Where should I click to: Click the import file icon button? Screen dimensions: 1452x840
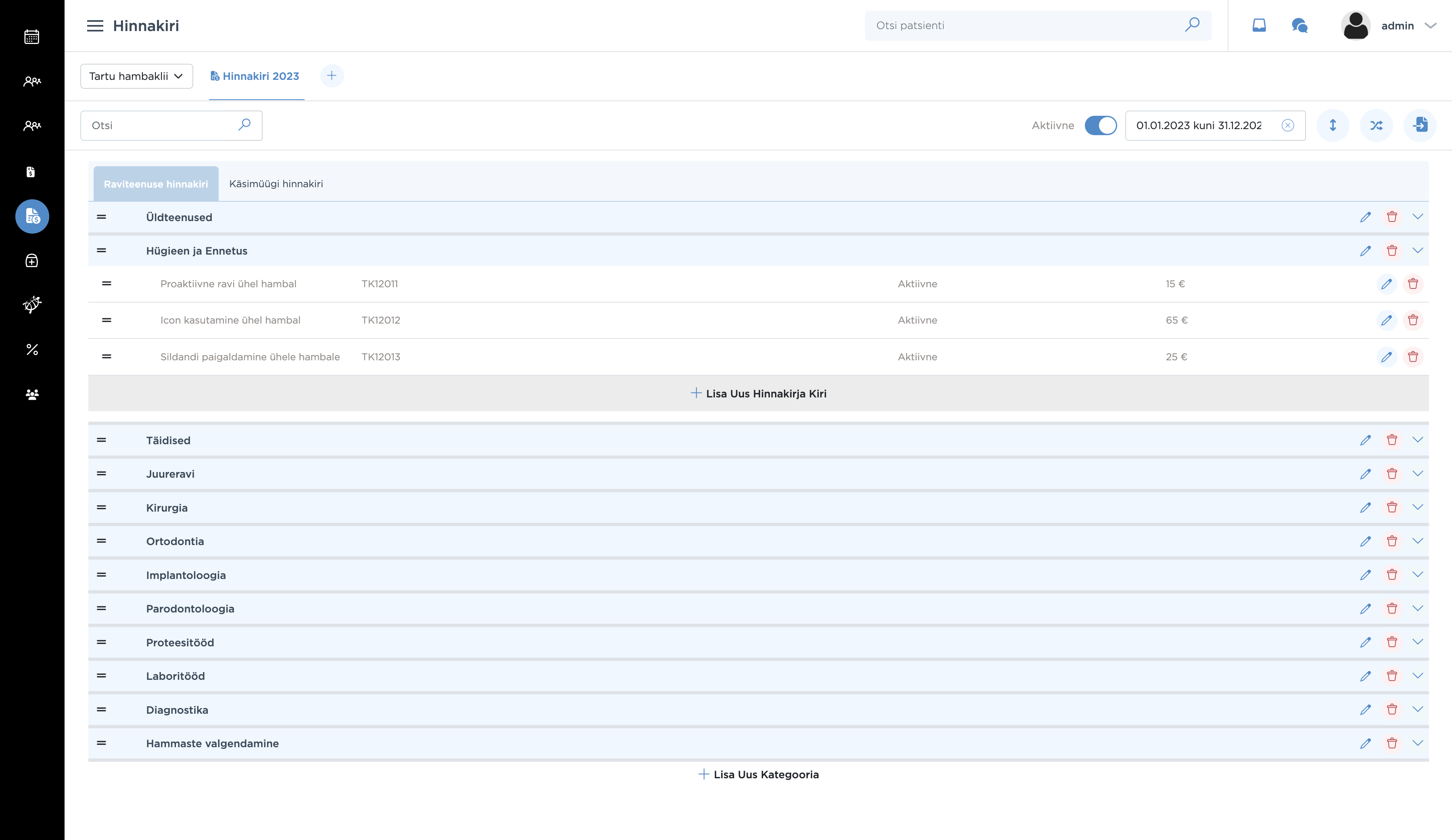coord(1420,125)
